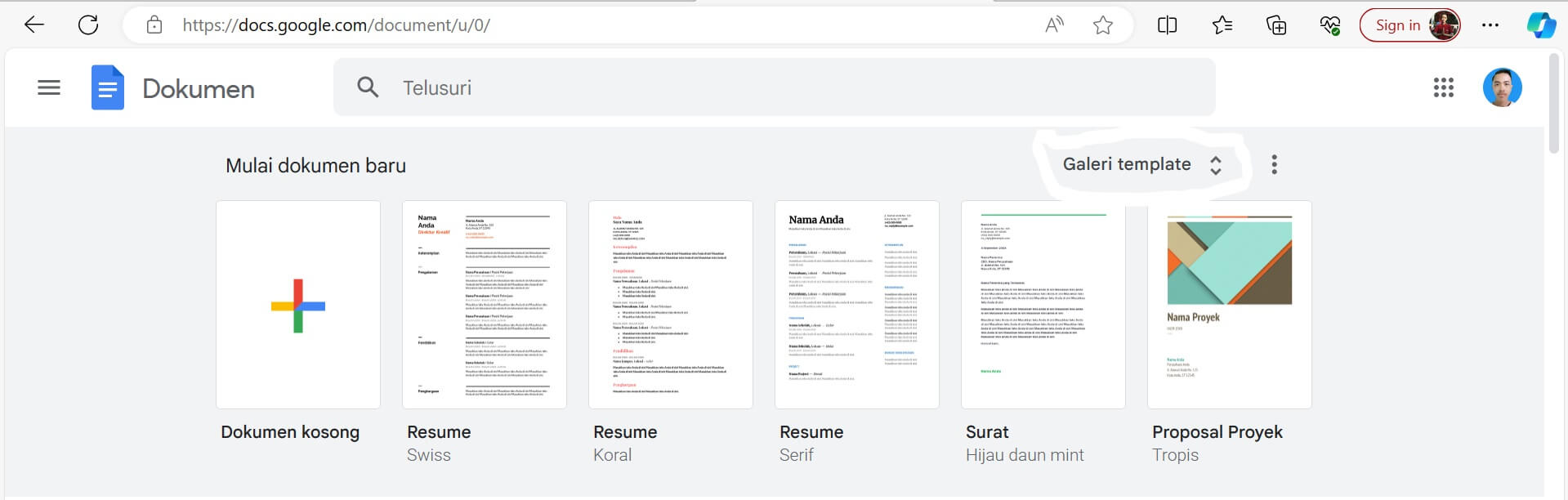Image resolution: width=1568 pixels, height=500 pixels.
Task: Click the blue Google Docs logo
Action: tap(108, 87)
